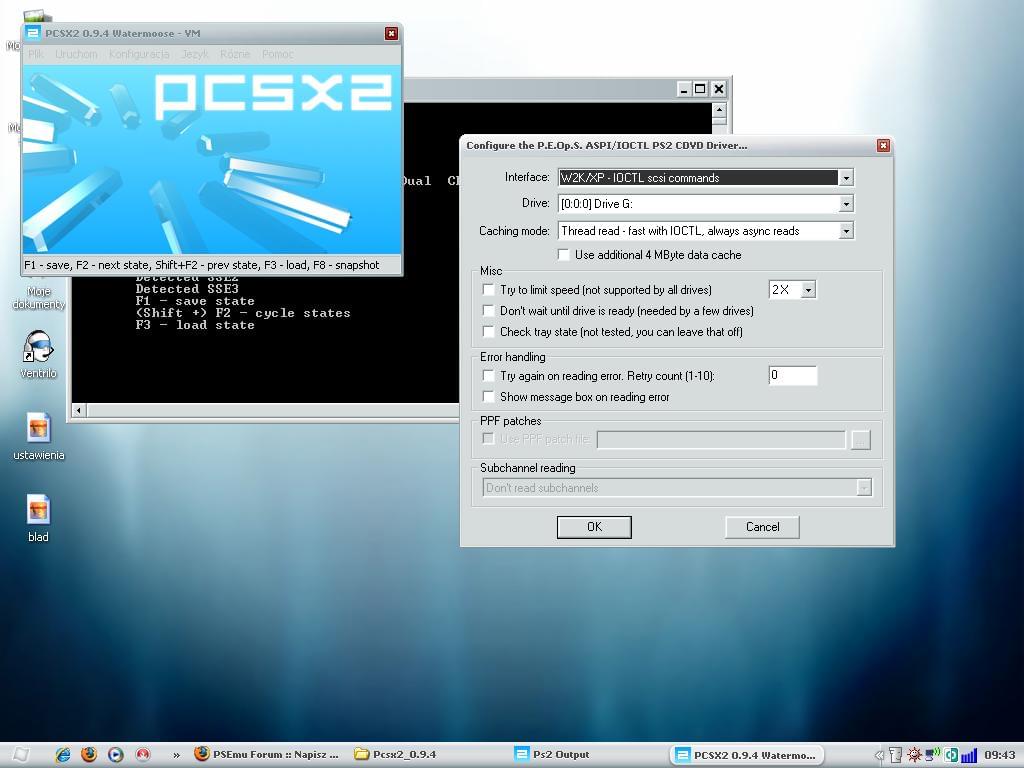The height and width of the screenshot is (768, 1024).
Task: Click Cancel in CDVD Driver dialog
Action: [762, 527]
